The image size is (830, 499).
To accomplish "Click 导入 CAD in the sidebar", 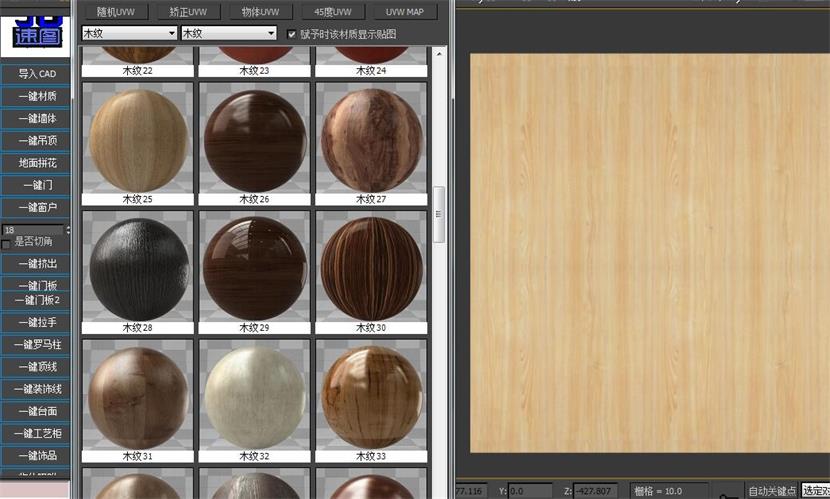I will (36, 74).
